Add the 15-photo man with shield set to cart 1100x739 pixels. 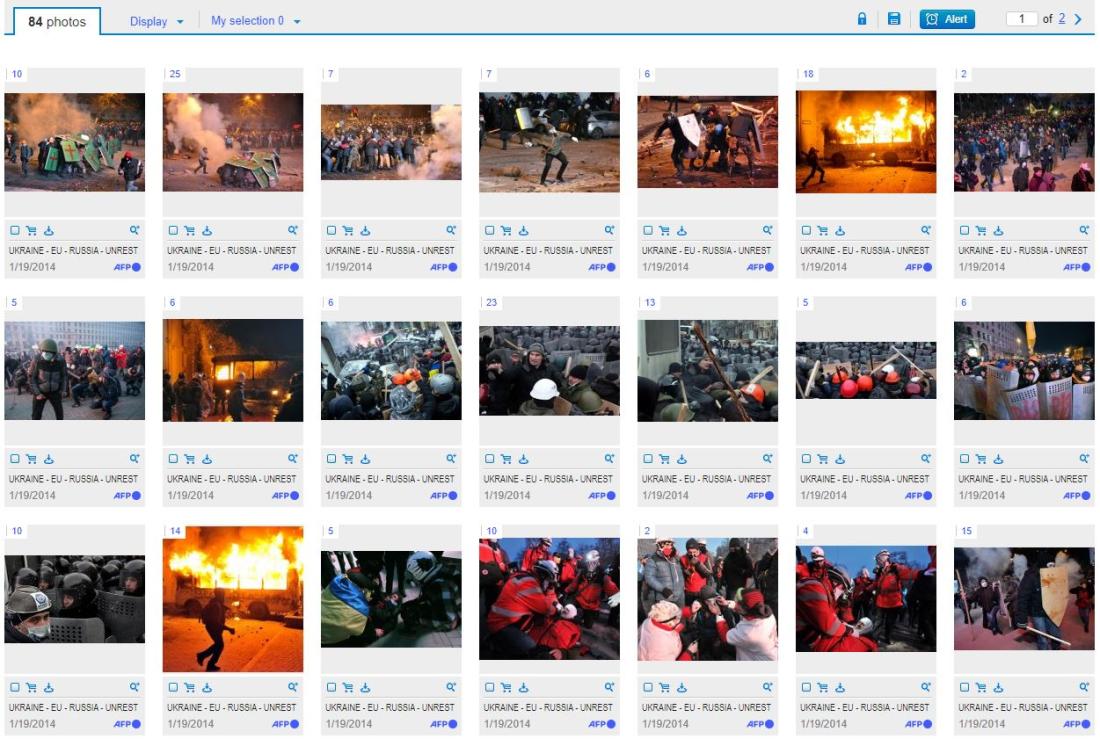pyautogui.click(x=981, y=688)
